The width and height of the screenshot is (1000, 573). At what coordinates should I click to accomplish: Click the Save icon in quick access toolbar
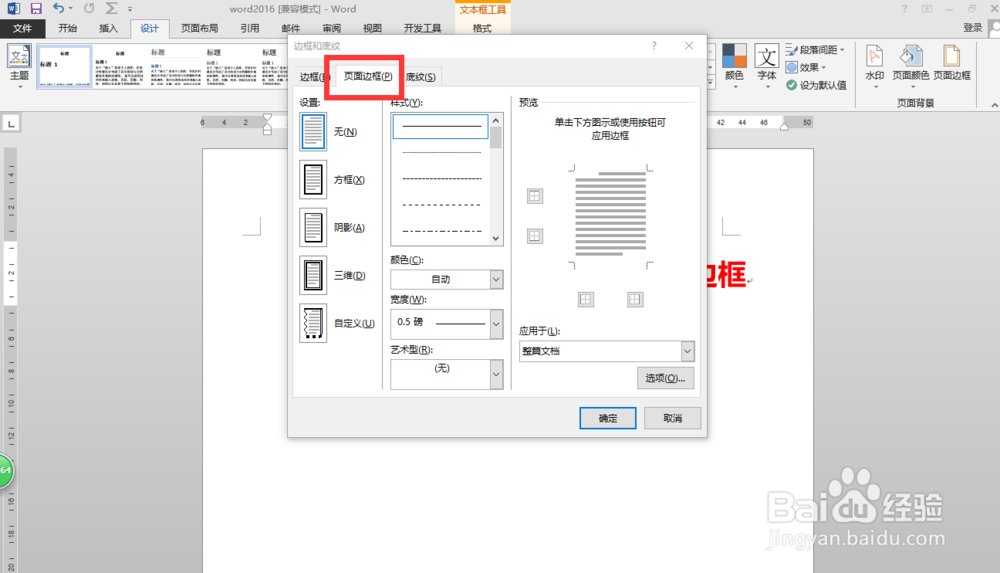(36, 8)
